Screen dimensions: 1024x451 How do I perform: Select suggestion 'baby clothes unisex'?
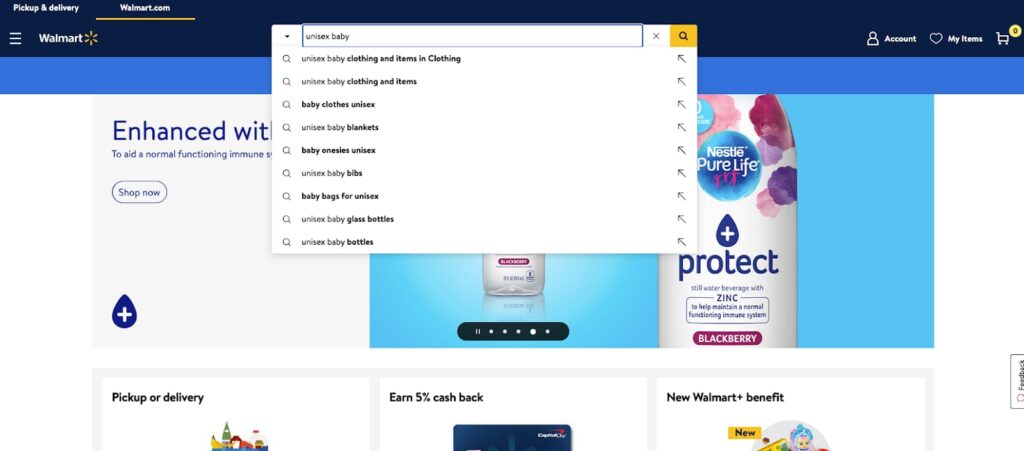[484, 104]
